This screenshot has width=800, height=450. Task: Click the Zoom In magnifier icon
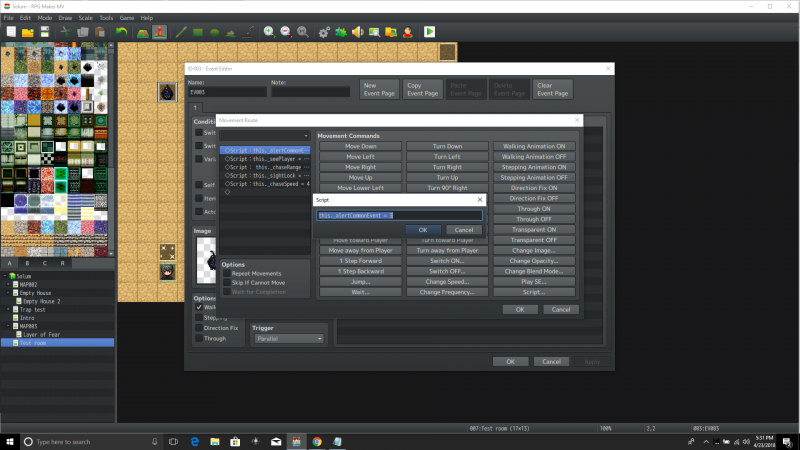269,32
